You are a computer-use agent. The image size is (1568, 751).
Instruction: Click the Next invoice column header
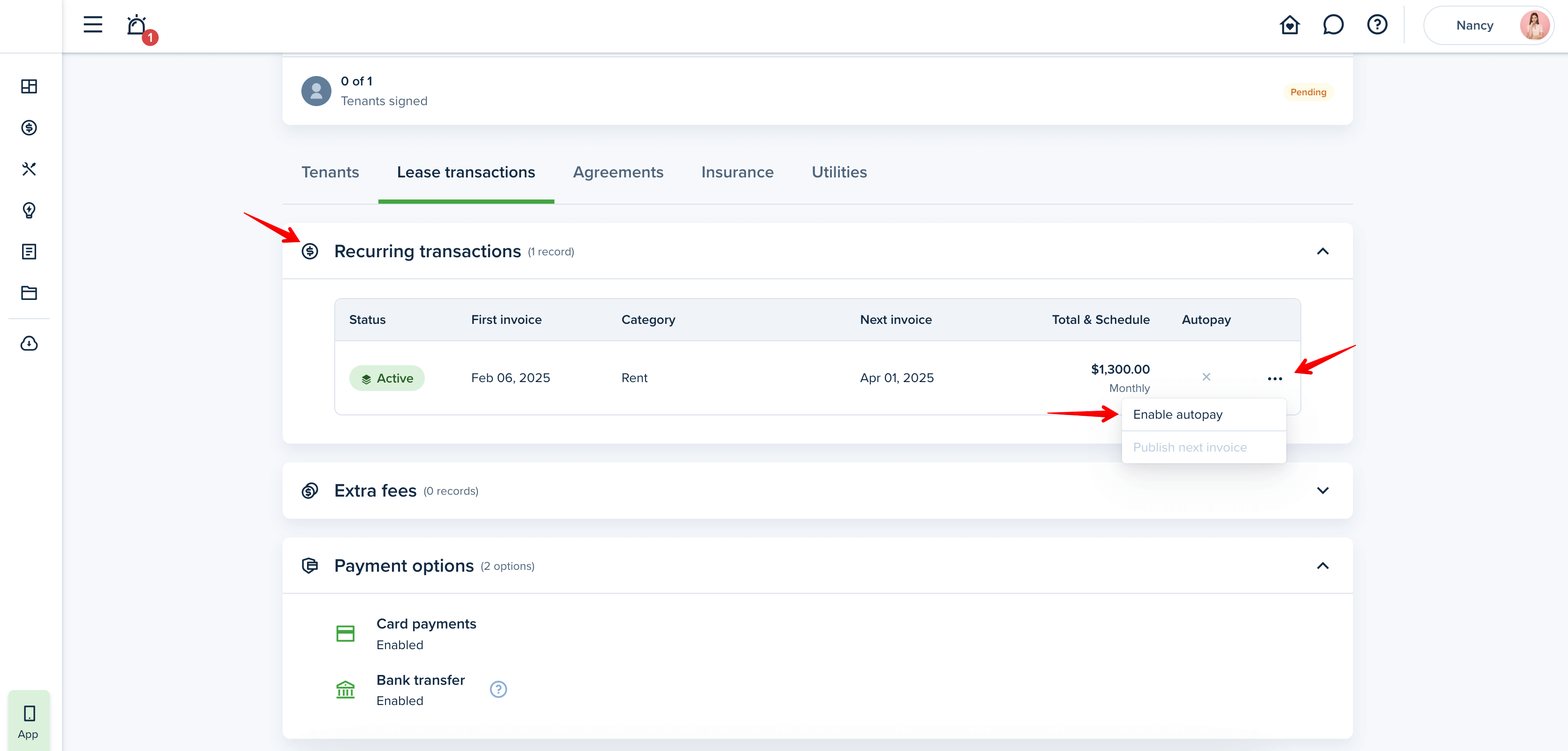point(895,320)
